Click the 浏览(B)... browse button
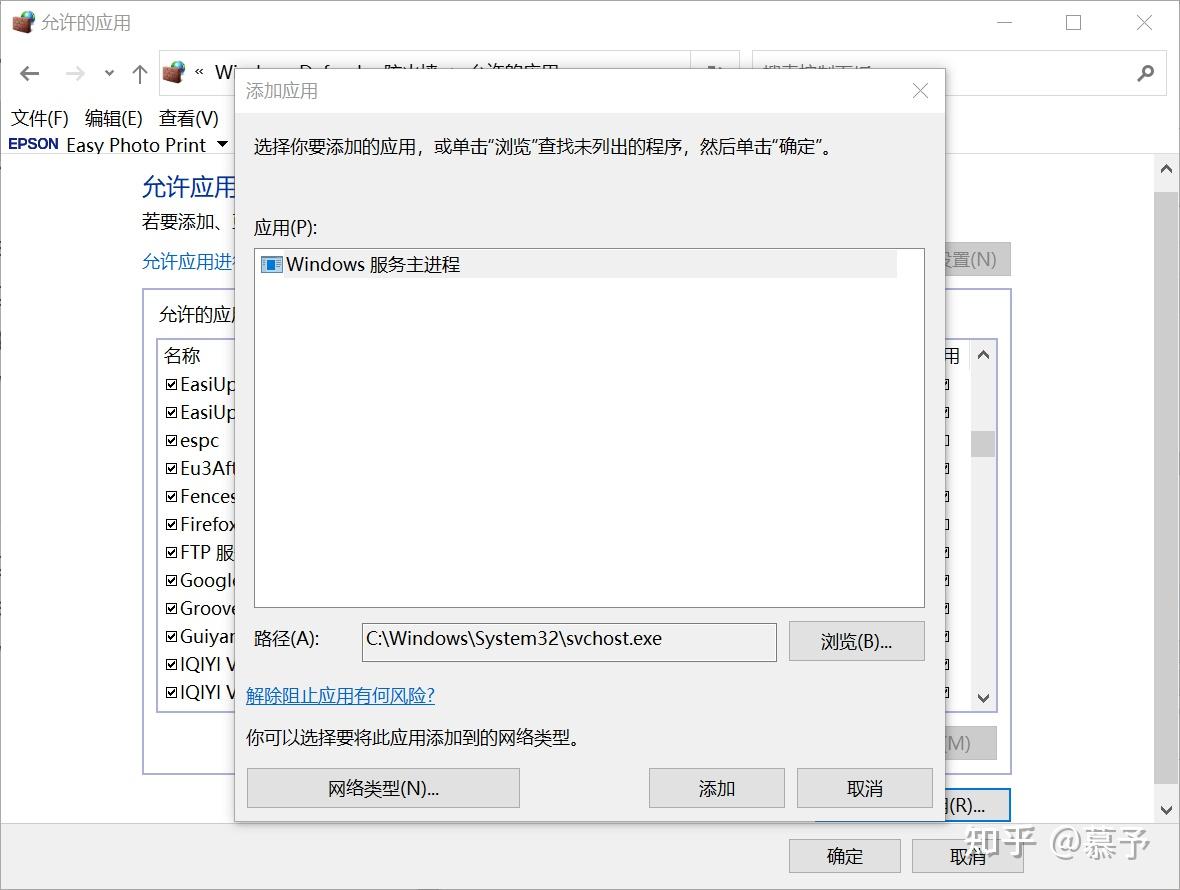1180x890 pixels. (856, 641)
